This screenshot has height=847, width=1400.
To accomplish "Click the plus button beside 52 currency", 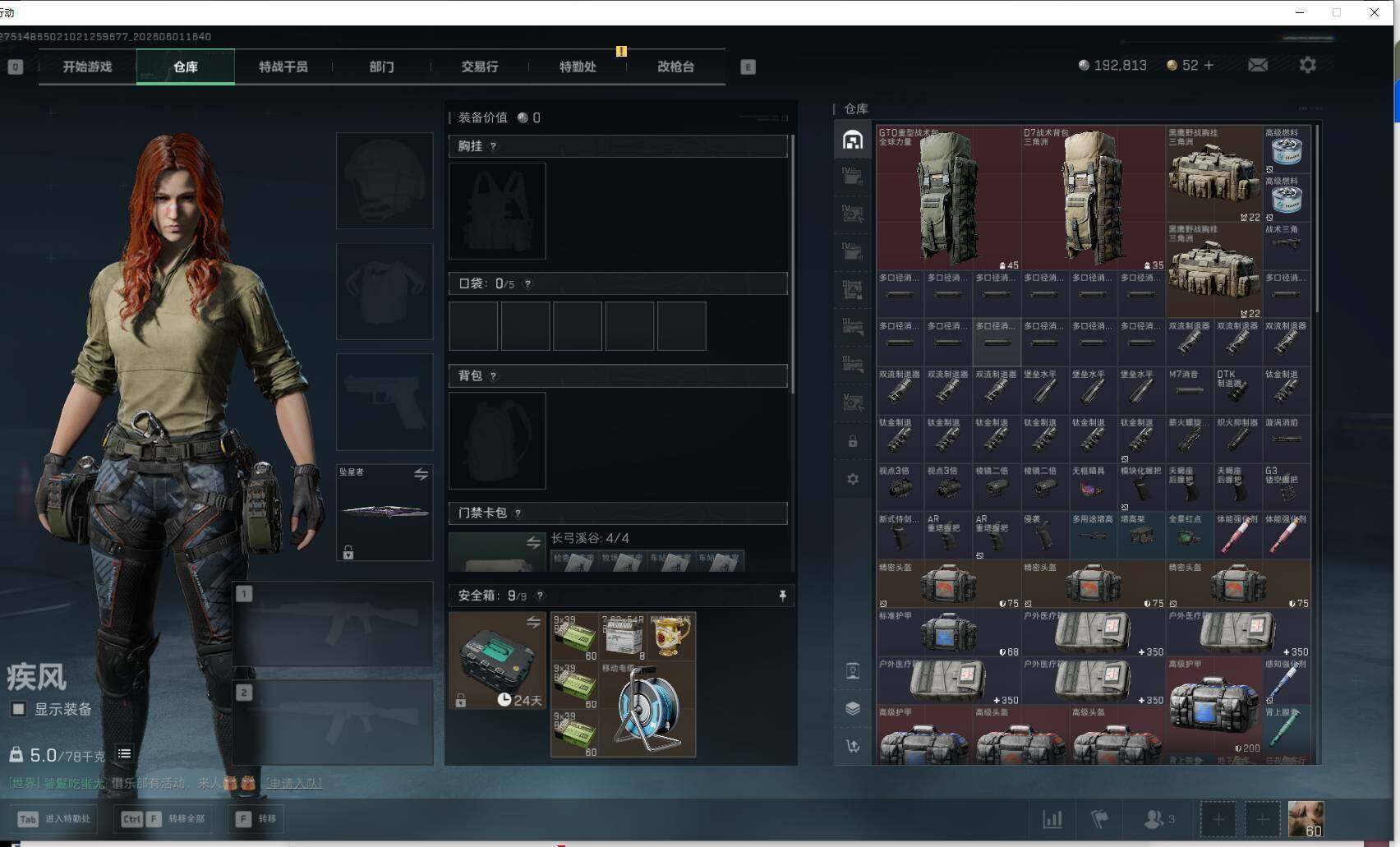I will click(1209, 65).
